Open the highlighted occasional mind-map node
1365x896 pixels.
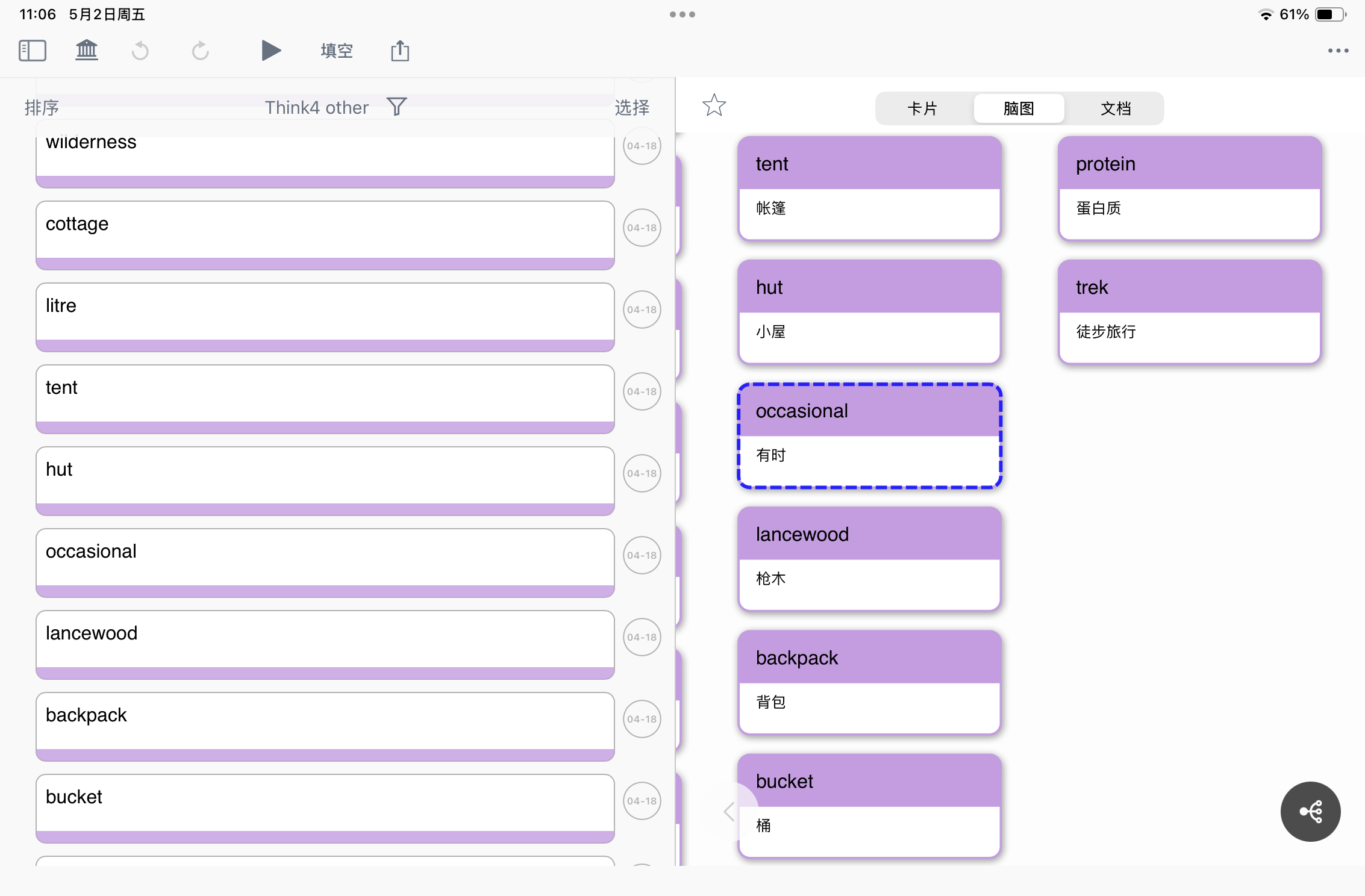click(870, 435)
